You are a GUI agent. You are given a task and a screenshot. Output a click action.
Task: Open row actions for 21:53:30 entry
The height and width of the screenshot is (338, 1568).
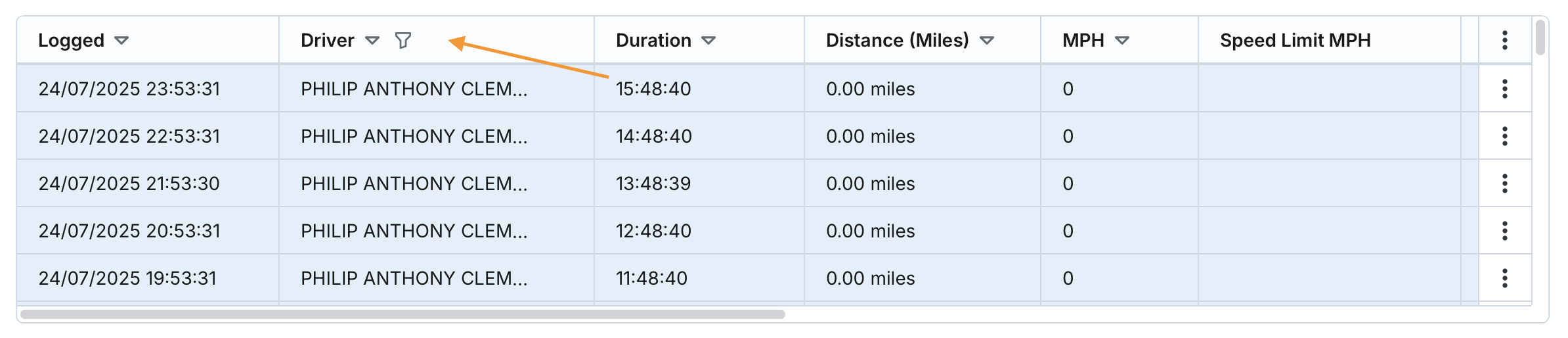pyautogui.click(x=1504, y=183)
